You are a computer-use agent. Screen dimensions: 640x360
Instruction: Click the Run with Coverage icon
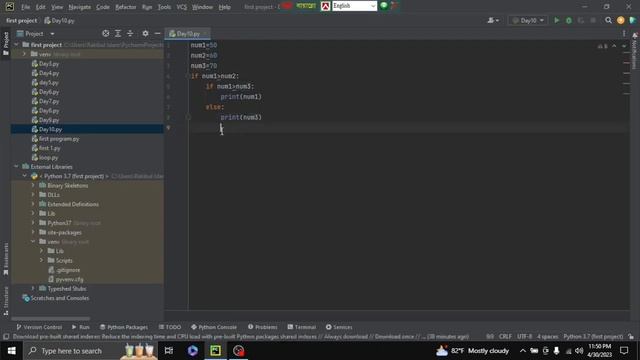(x=581, y=20)
